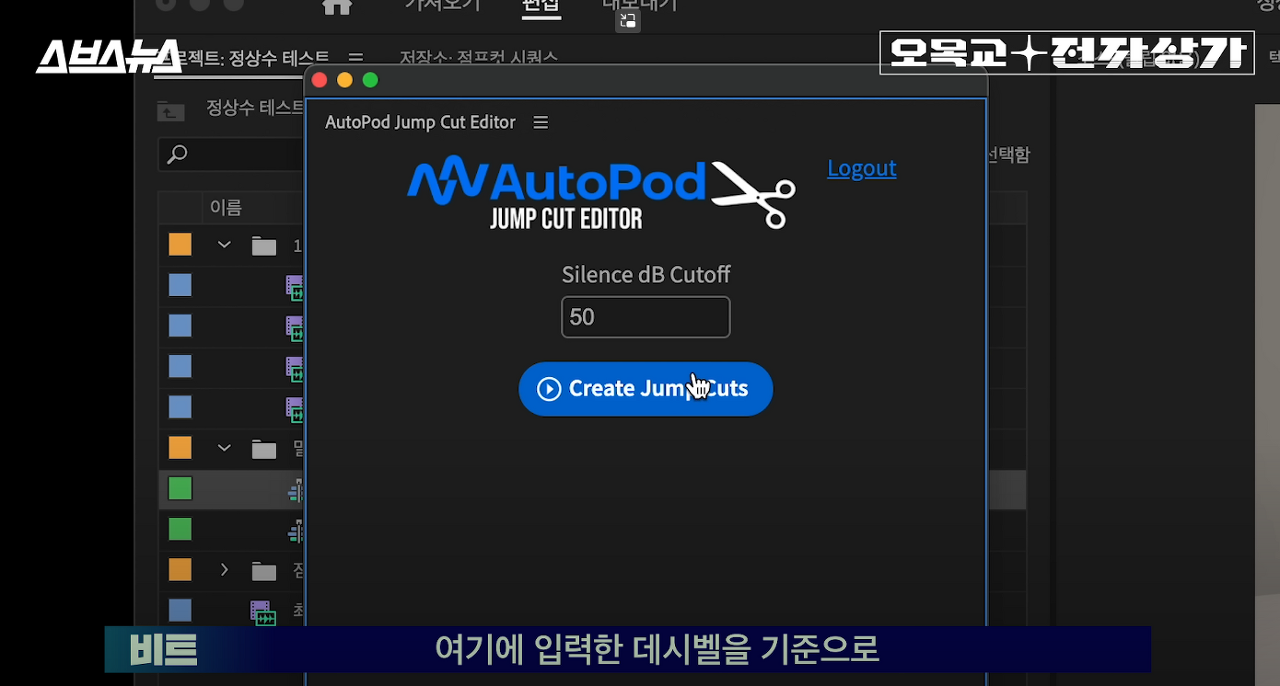The image size is (1280, 686).
Task: Click the folder icon next to the 말 bin
Action: click(x=264, y=447)
